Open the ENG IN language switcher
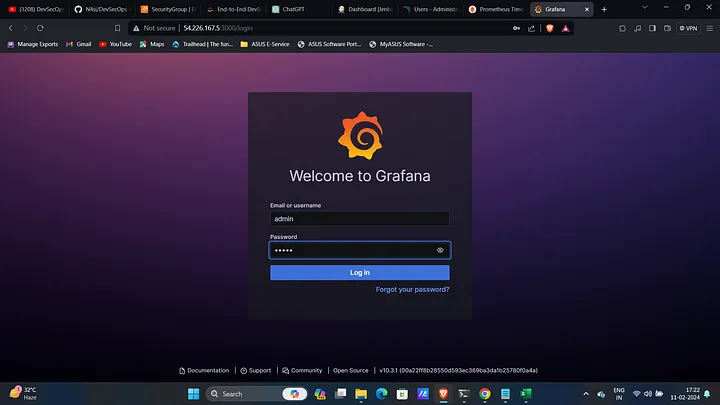This screenshot has height=405, width=720. pyautogui.click(x=619, y=394)
